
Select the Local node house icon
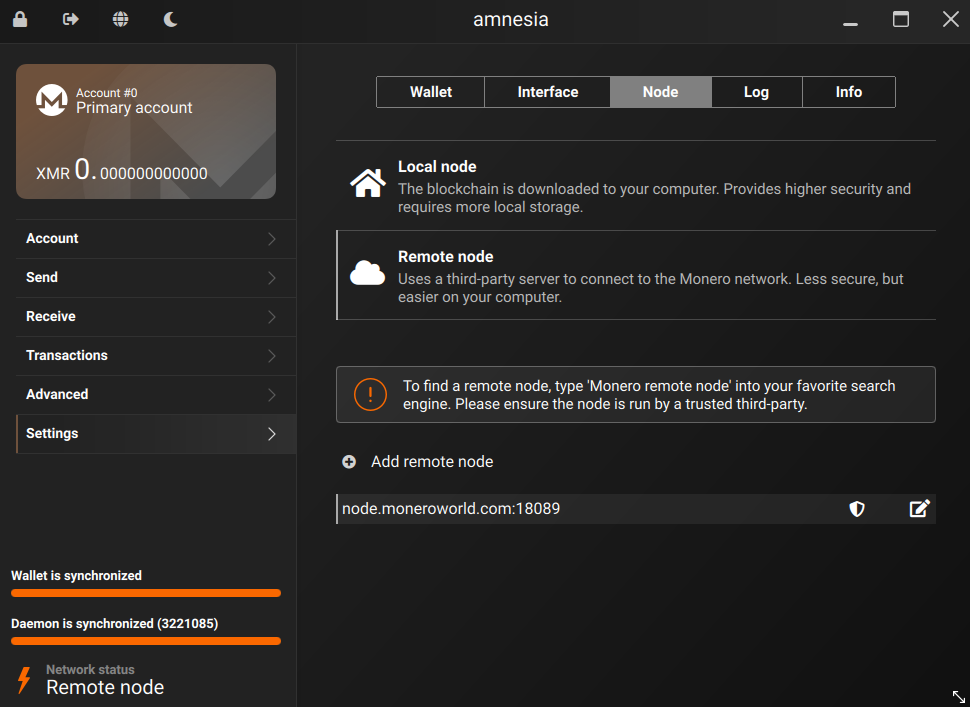click(367, 183)
